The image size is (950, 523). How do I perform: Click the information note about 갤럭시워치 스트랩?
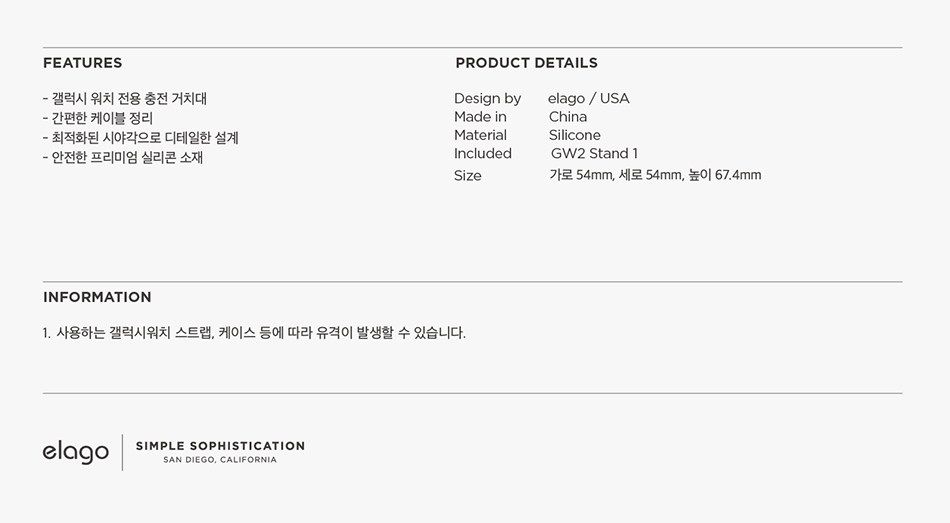(260, 333)
